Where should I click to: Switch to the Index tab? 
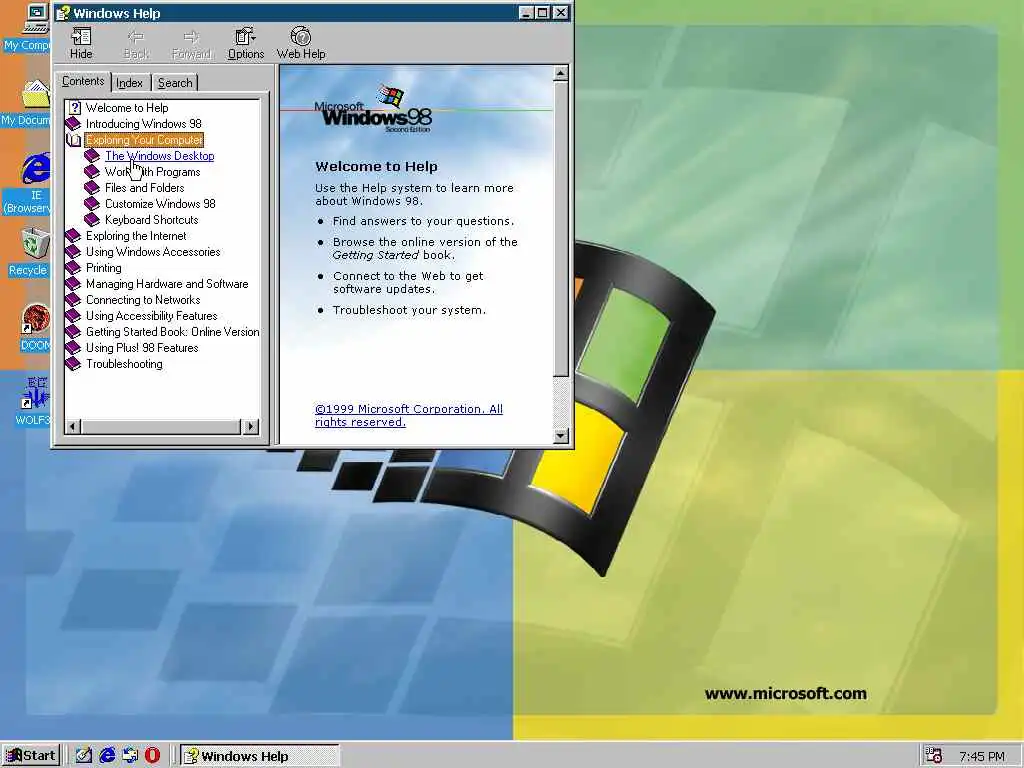pyautogui.click(x=129, y=83)
